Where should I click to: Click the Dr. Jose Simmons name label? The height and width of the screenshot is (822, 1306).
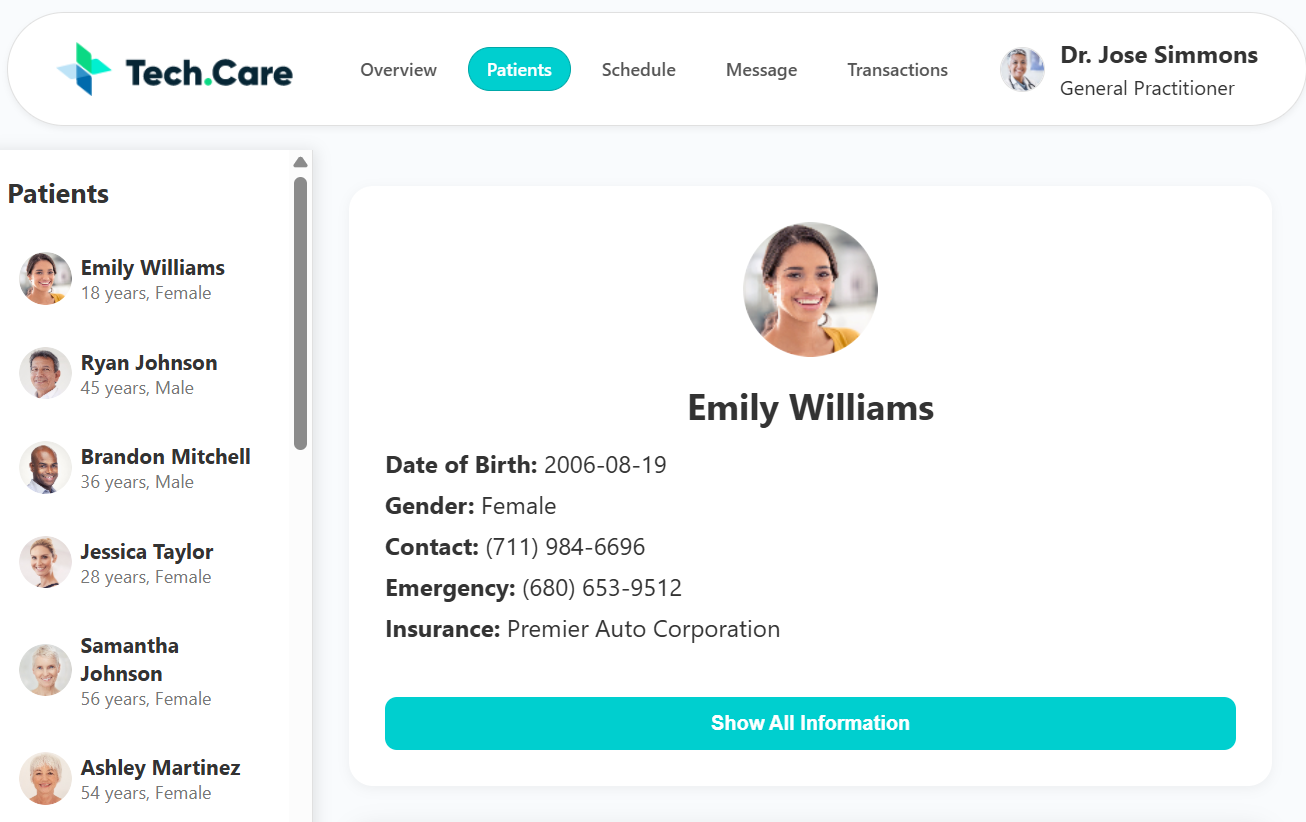(1159, 55)
